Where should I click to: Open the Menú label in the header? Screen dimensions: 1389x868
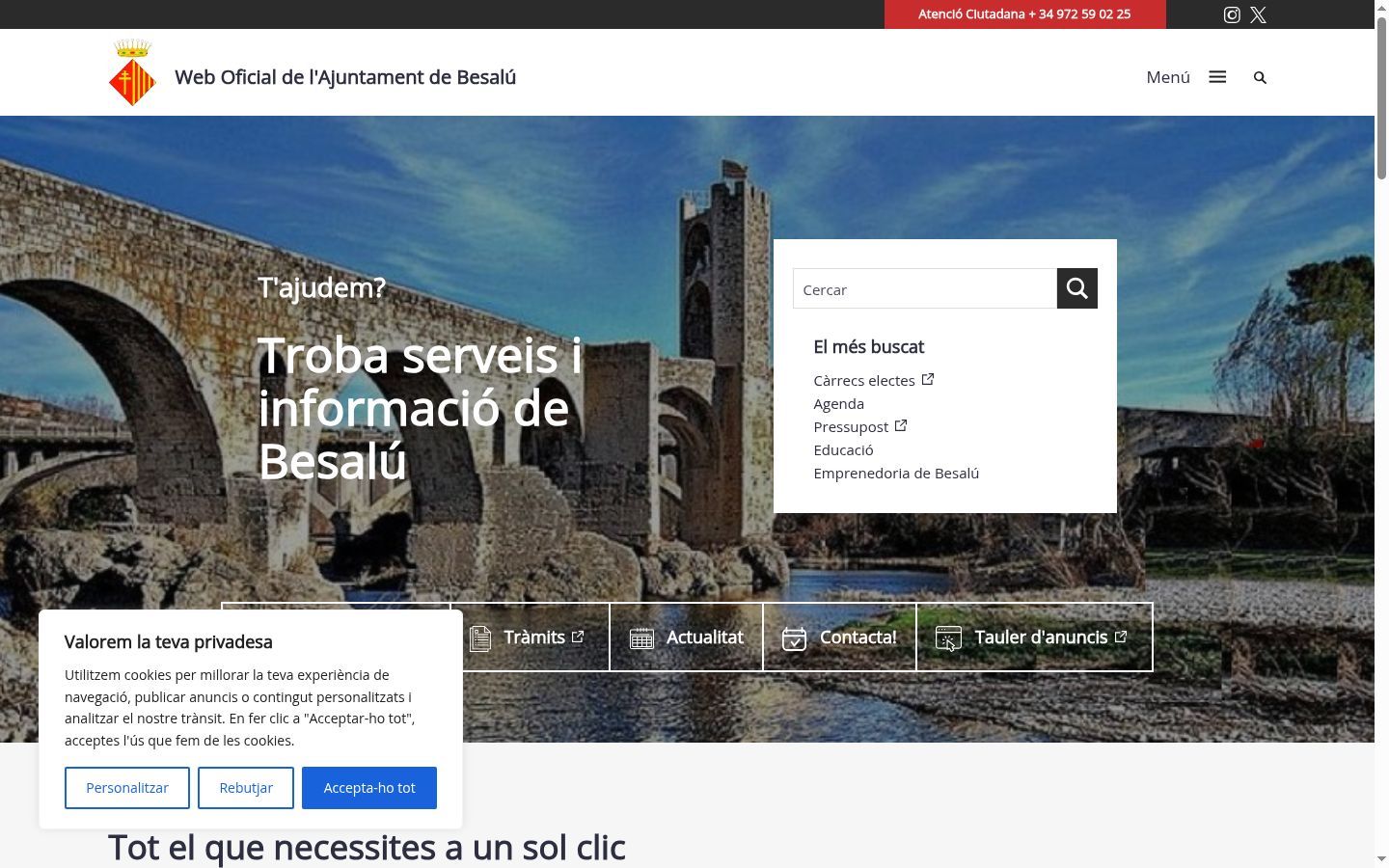click(x=1168, y=77)
